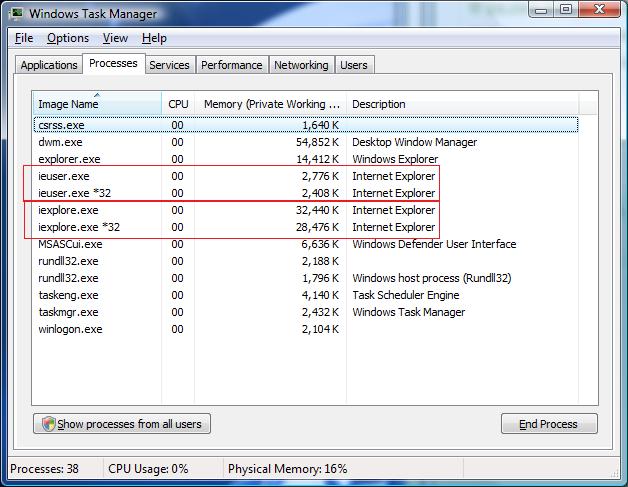
Task: Select the Processes tab
Action: click(x=113, y=63)
